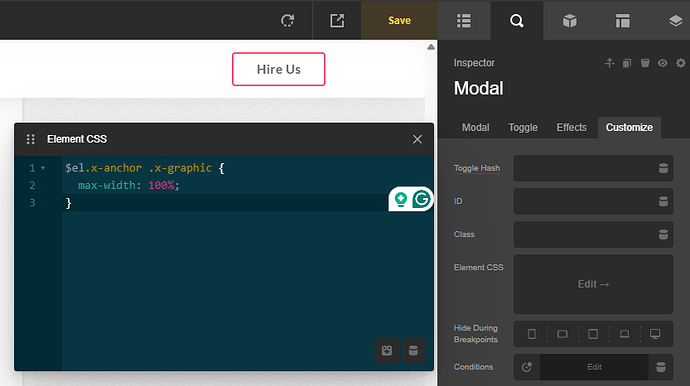The image size is (690, 386).
Task: Click the preview scrollbar up arrow
Action: coord(431,47)
